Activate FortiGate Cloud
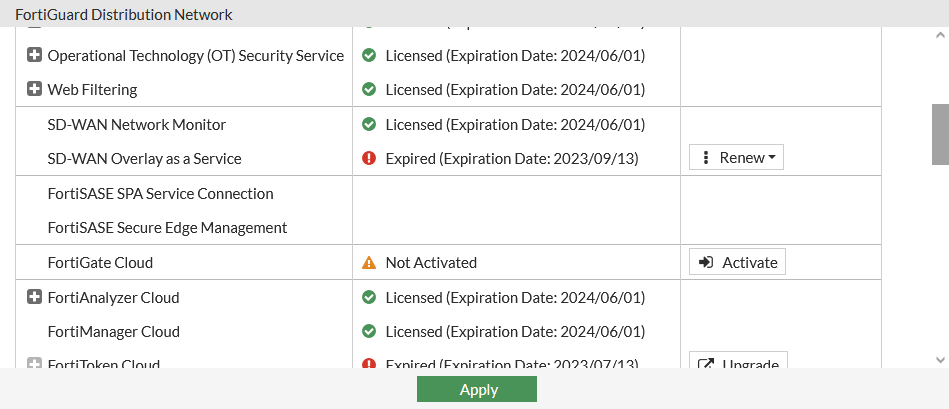The width and height of the screenshot is (949, 409). point(737,262)
